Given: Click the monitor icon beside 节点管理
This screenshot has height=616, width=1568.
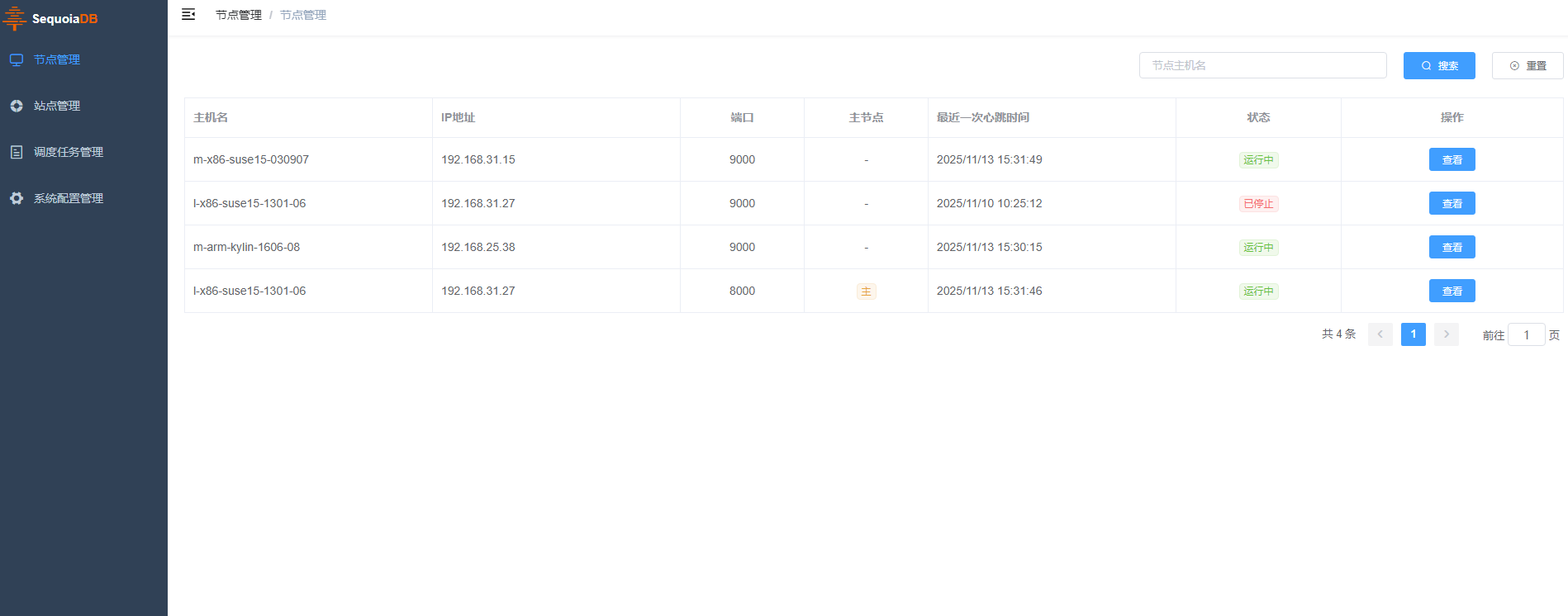Looking at the screenshot, I should point(17,59).
